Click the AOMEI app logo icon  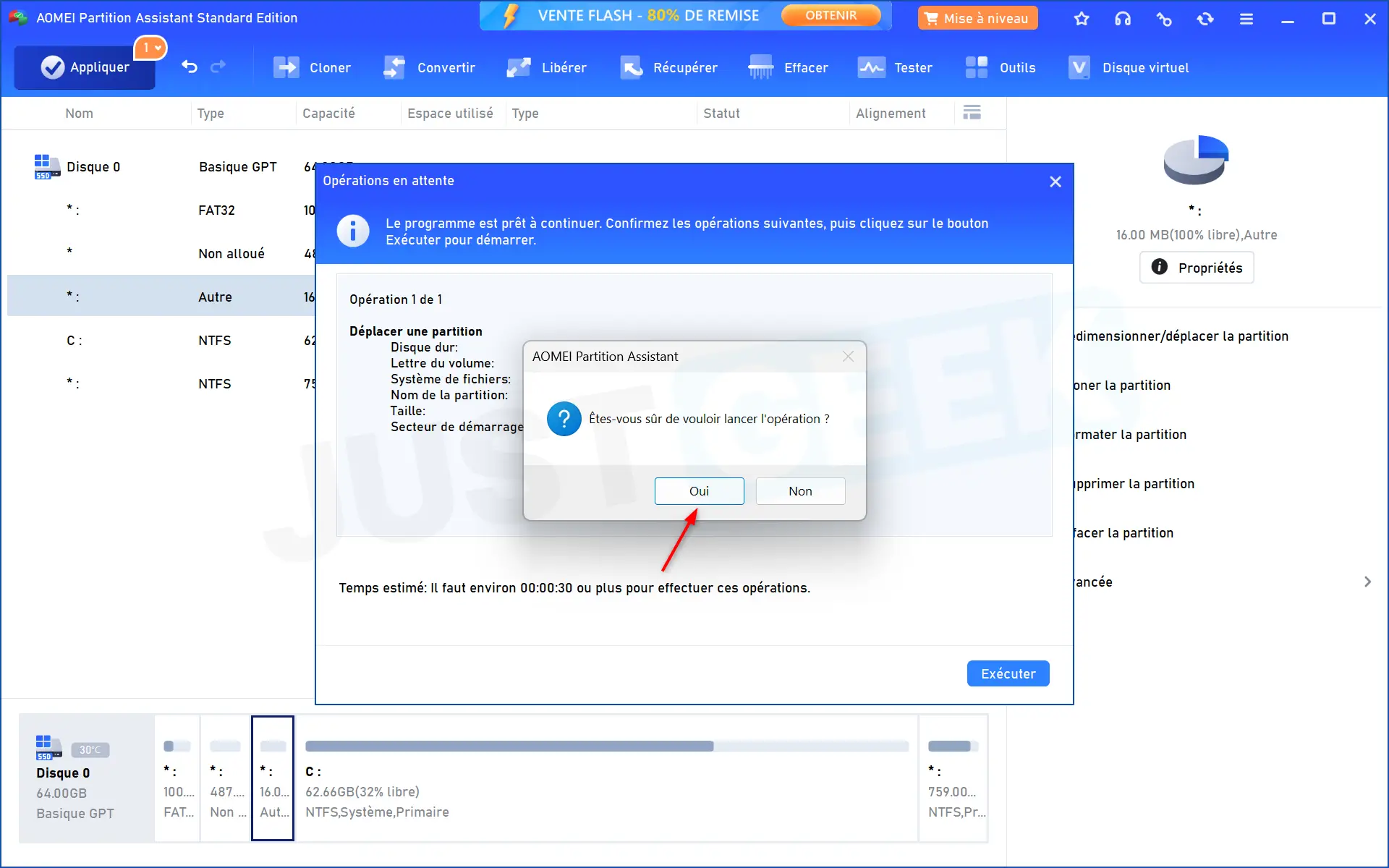[18, 17]
